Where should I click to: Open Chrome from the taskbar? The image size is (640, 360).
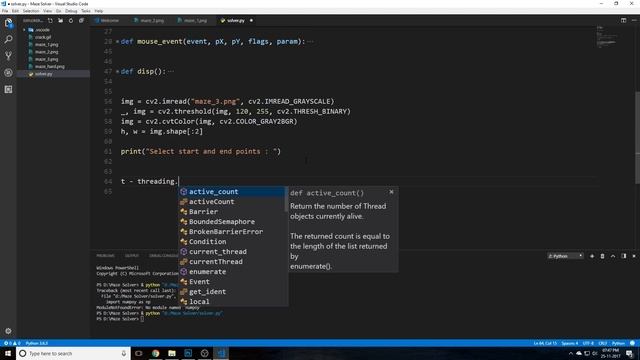(x=156, y=353)
